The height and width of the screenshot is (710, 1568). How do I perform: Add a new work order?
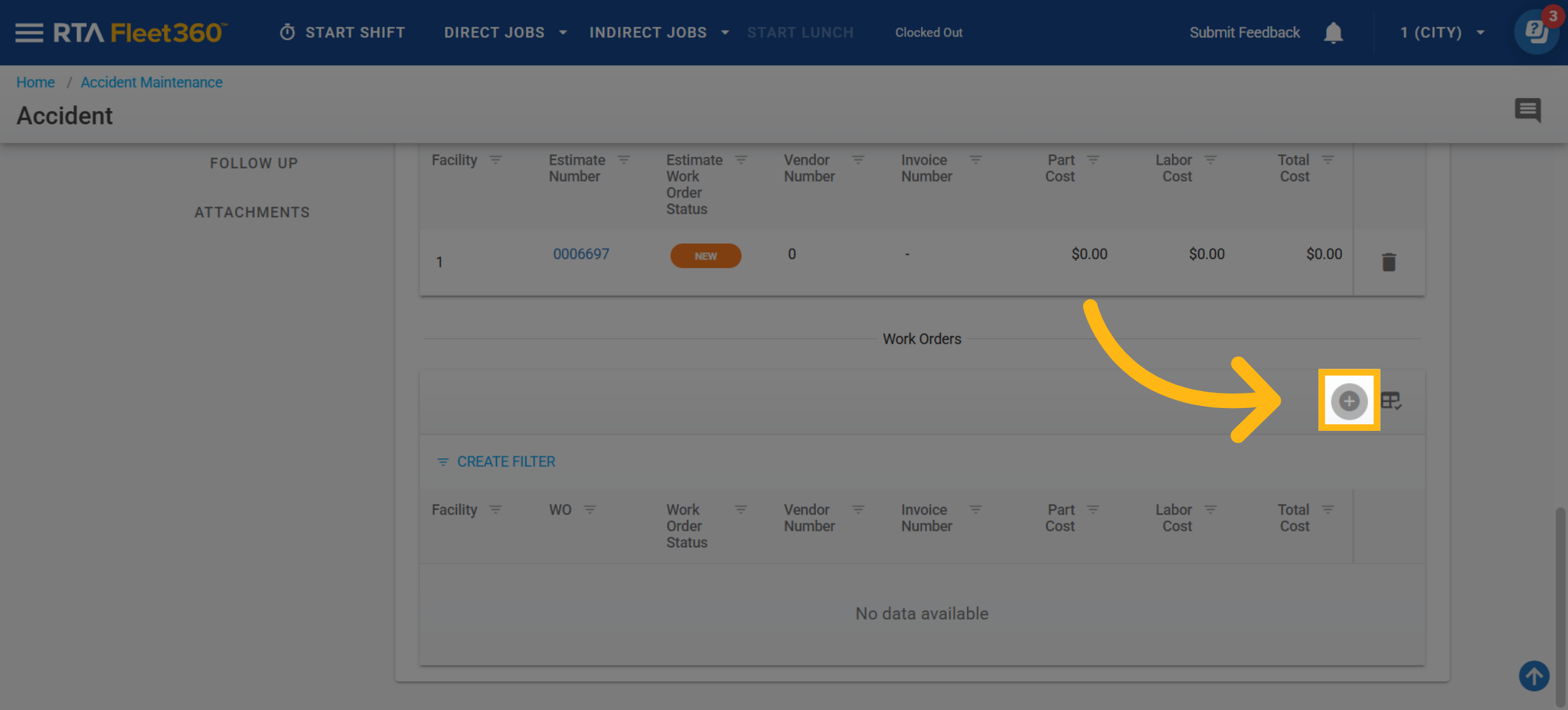(x=1348, y=401)
